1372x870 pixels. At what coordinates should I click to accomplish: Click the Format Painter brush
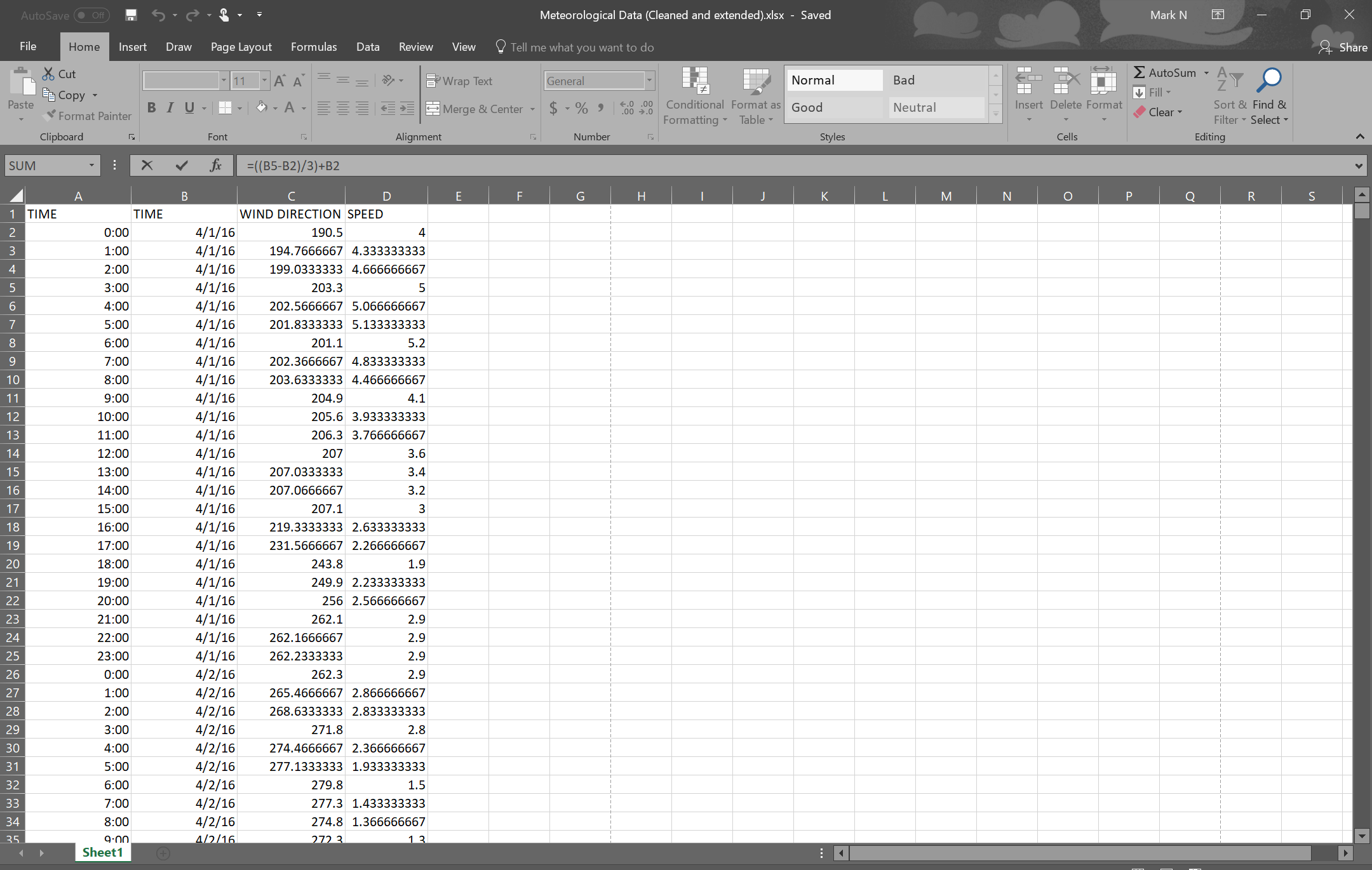(x=49, y=116)
